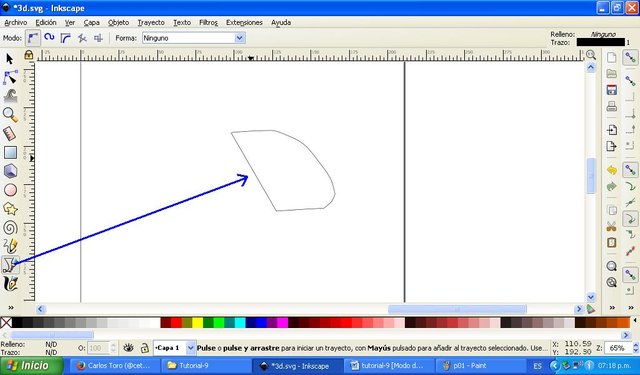Select the Ellipse/Circle tool
The width and height of the screenshot is (640, 375).
pos(10,190)
